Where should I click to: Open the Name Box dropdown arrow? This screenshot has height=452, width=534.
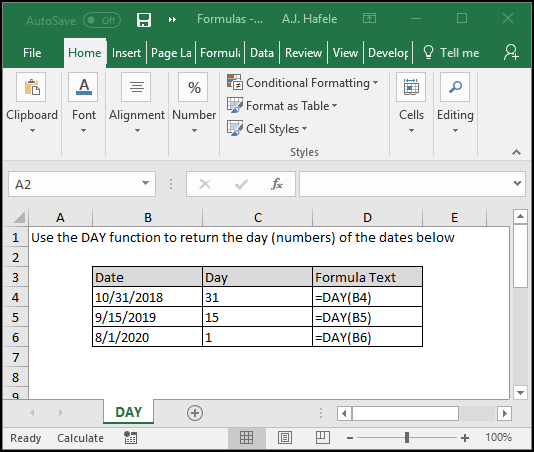[145, 184]
